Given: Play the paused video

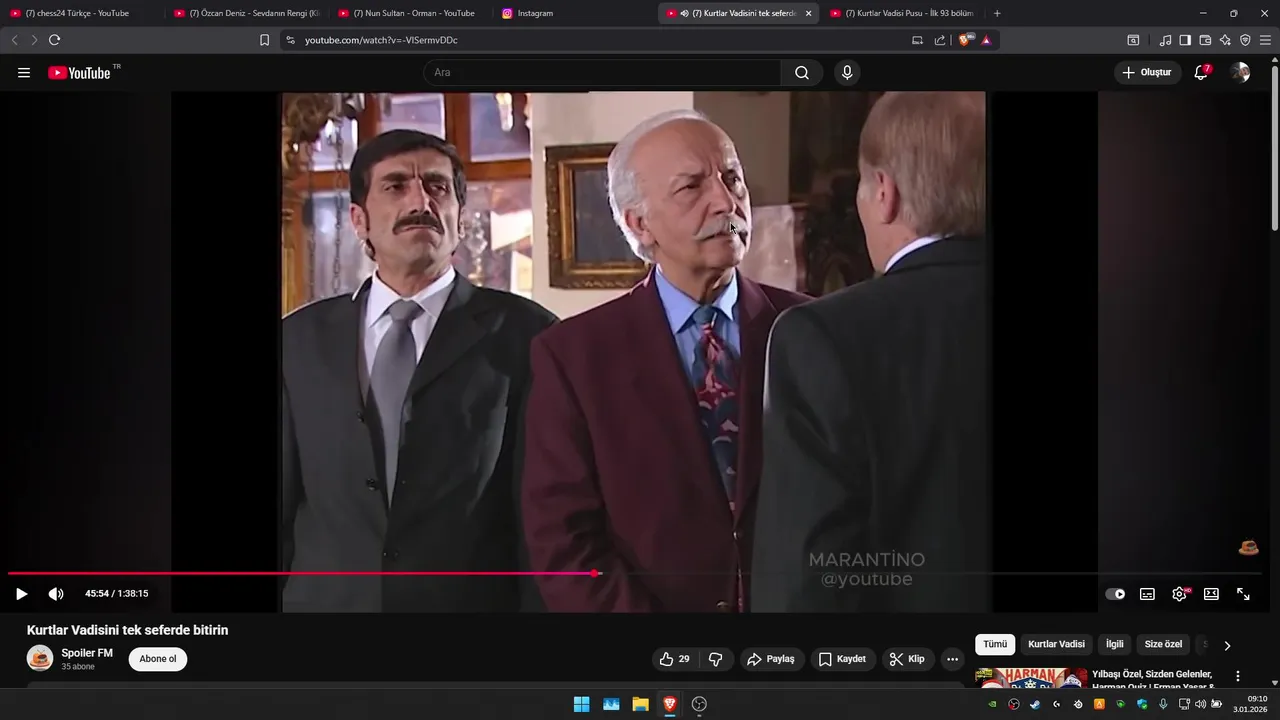Looking at the screenshot, I should click(21, 594).
